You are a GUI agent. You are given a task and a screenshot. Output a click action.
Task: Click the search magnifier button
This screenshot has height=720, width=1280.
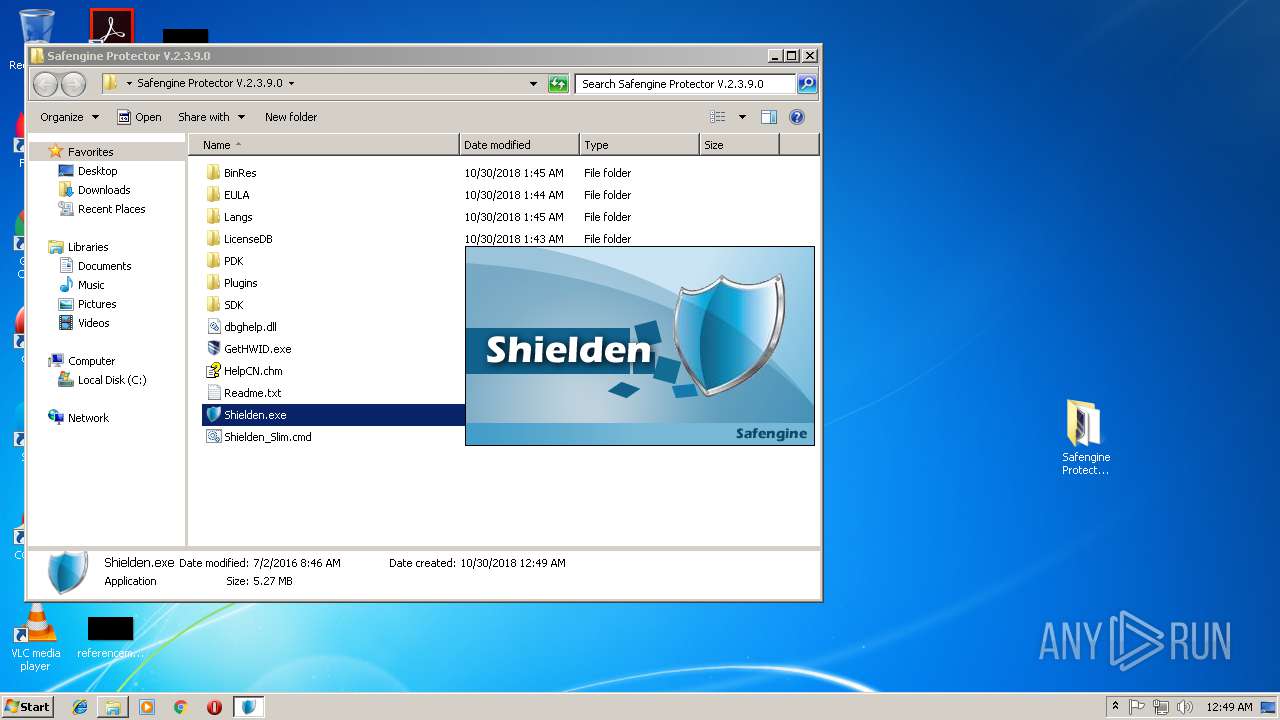[x=807, y=84]
